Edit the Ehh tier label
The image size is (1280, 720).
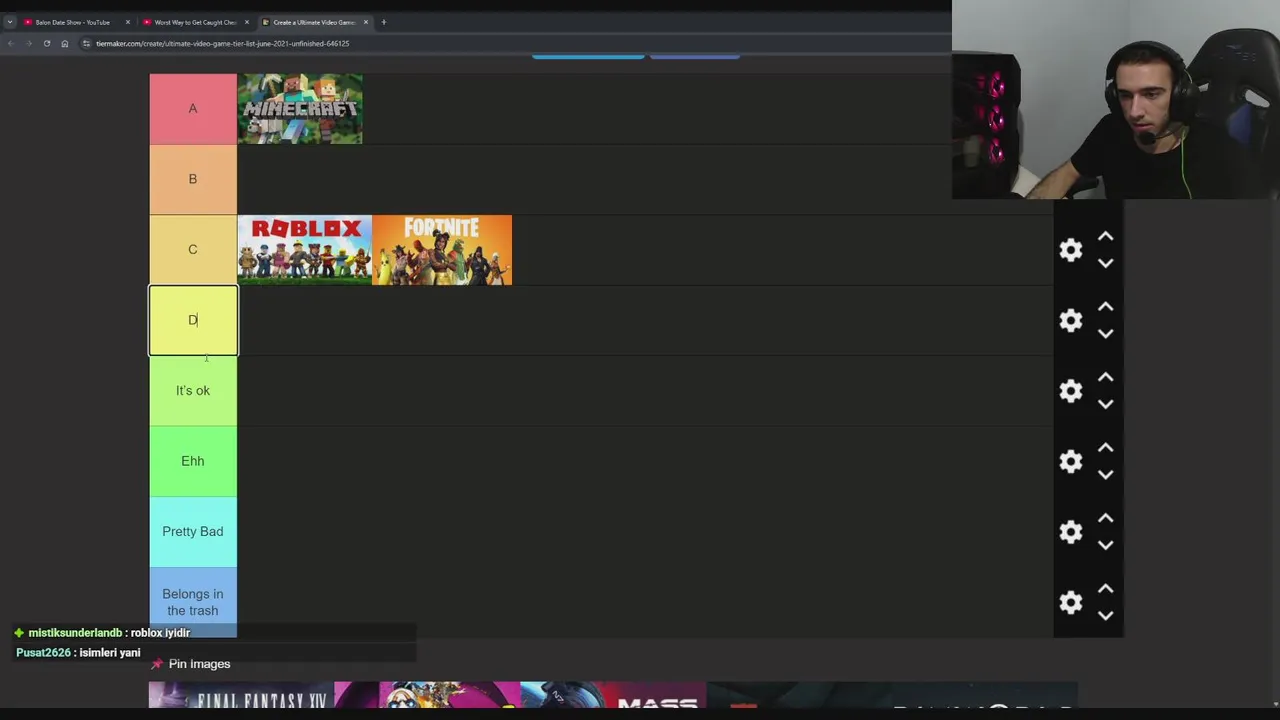193,461
